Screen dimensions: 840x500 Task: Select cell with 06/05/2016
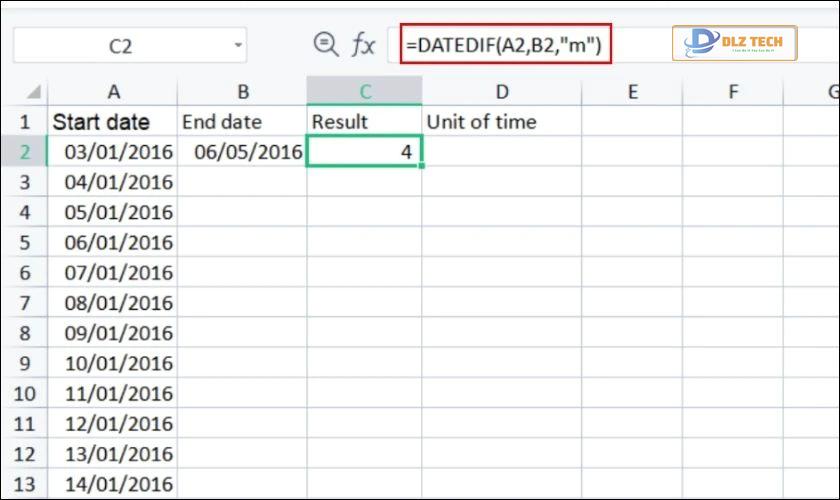point(242,152)
